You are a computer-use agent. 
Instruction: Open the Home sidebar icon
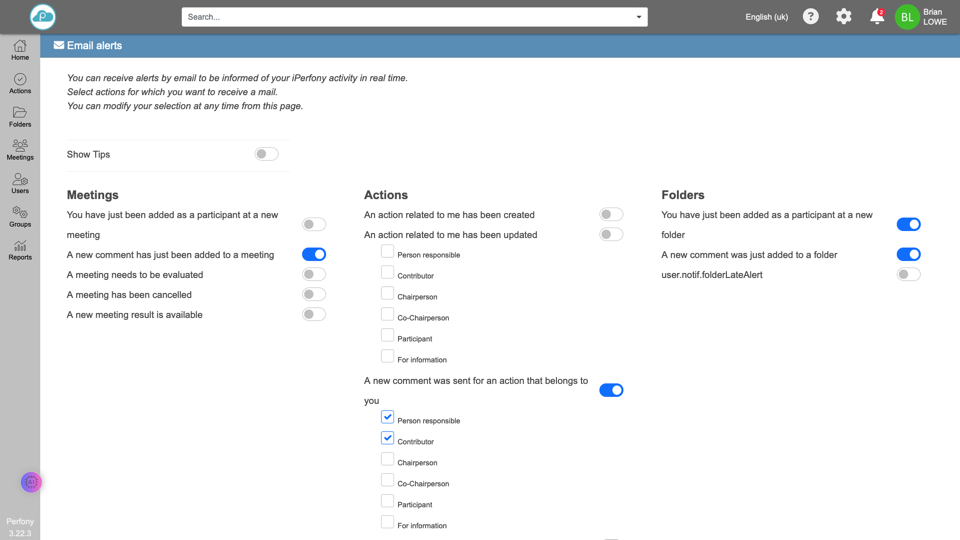tap(20, 50)
